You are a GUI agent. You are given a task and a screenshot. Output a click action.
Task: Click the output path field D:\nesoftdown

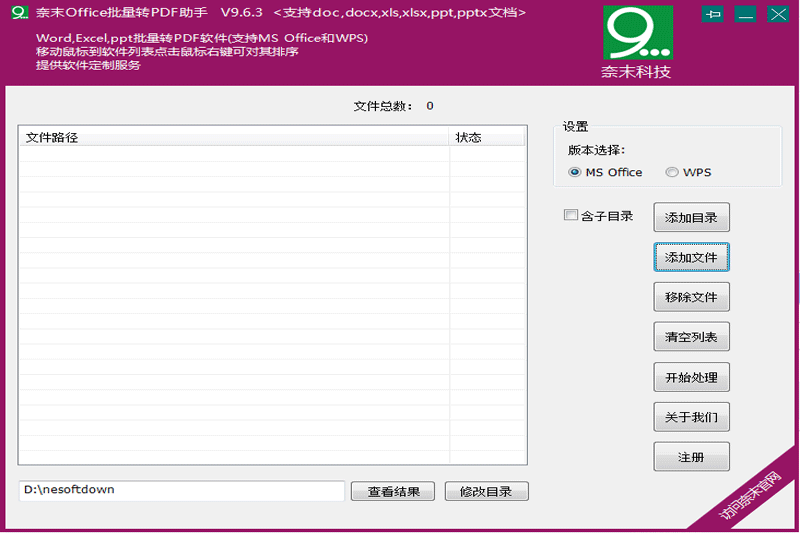tap(181, 491)
